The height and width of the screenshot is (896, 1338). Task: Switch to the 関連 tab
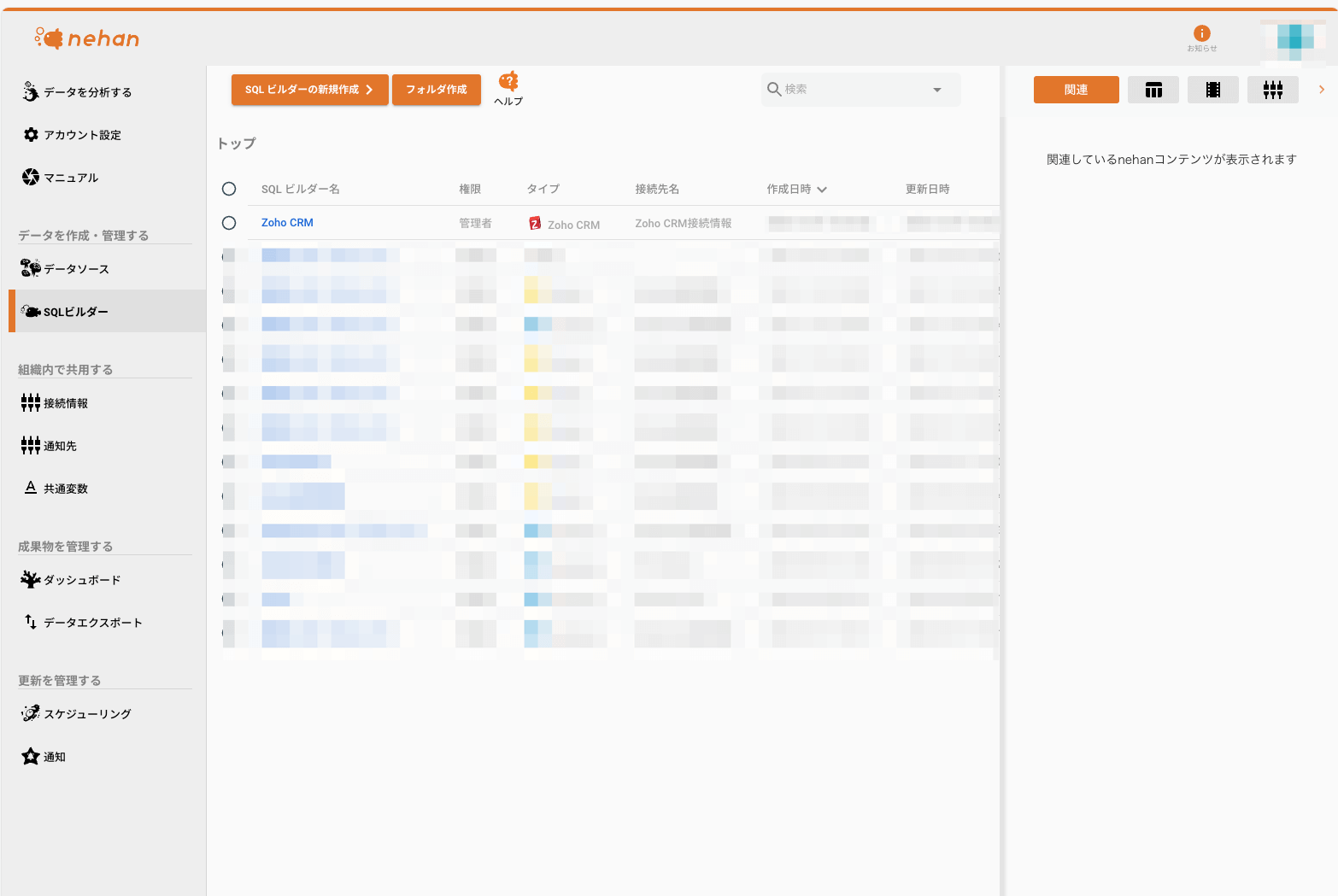pos(1076,90)
